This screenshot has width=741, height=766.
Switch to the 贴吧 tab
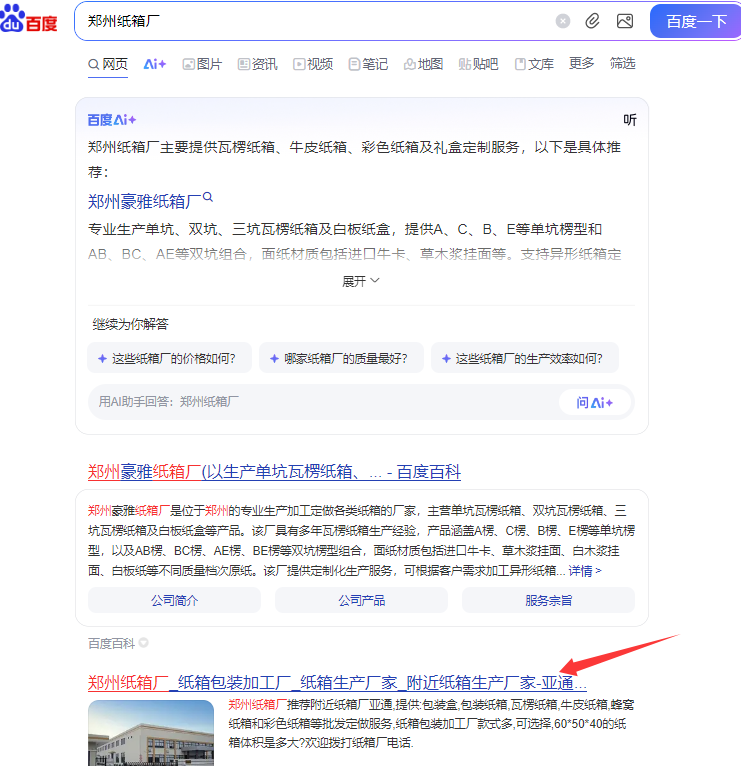click(x=478, y=64)
